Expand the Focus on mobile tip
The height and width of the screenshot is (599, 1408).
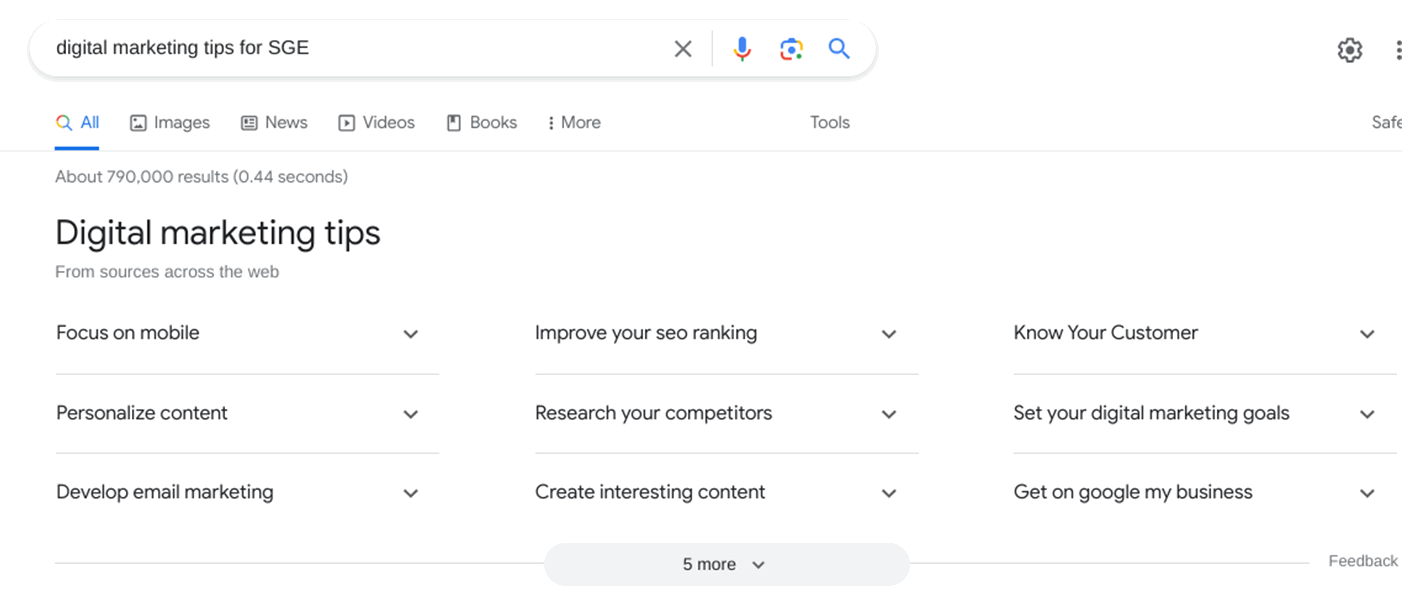[x=411, y=334]
